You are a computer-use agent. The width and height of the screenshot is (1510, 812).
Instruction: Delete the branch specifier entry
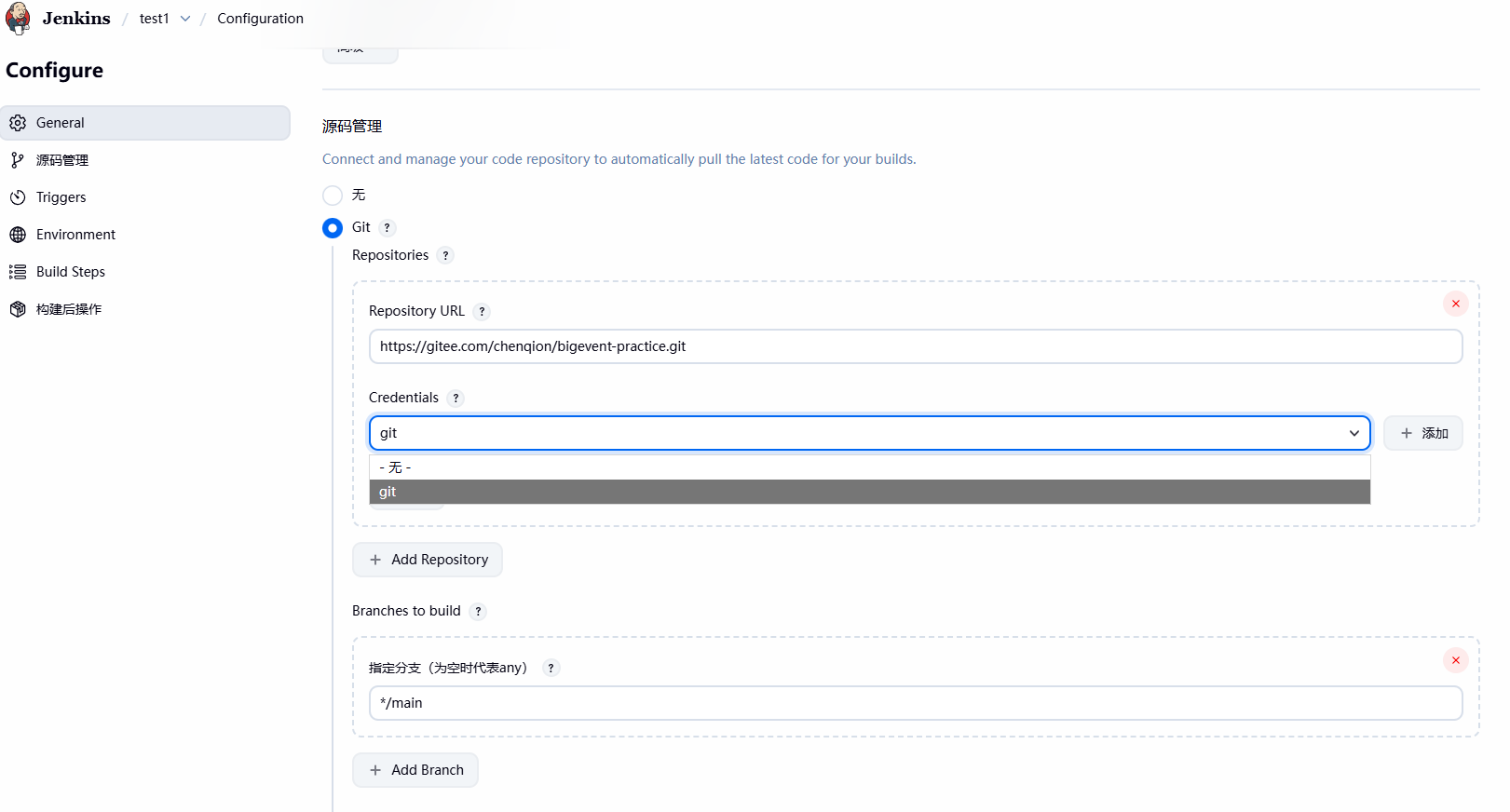point(1455,660)
